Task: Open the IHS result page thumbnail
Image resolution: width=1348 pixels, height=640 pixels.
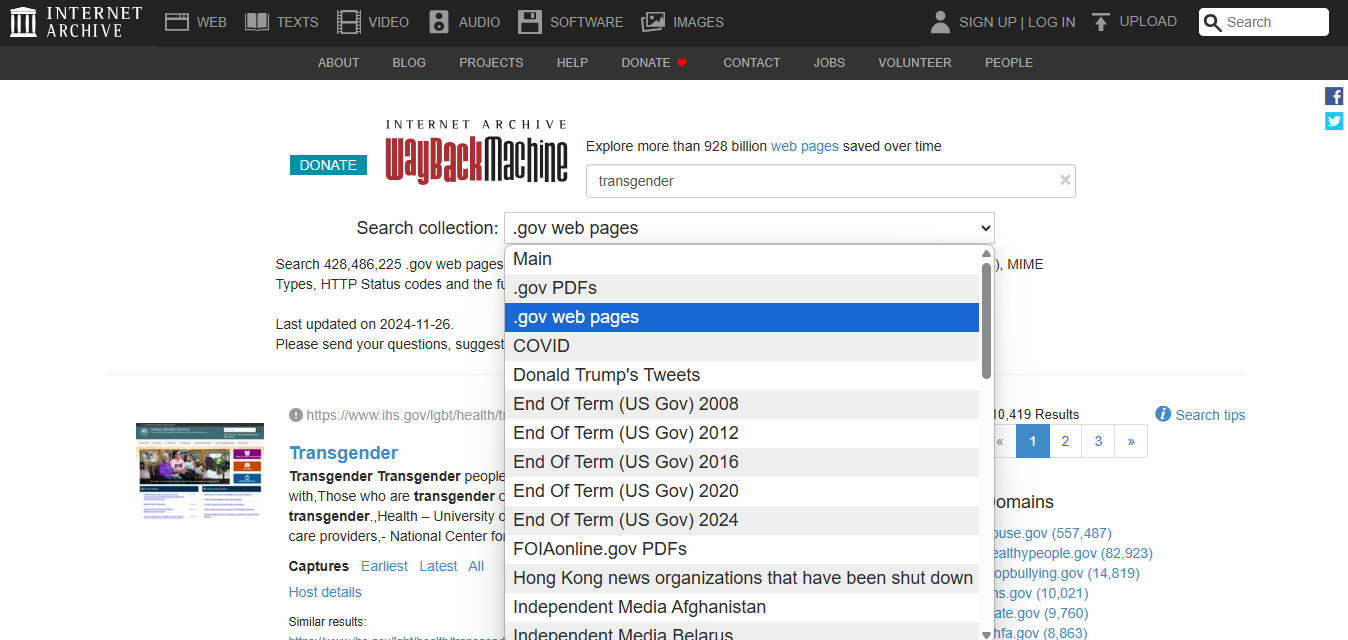Action: [200, 471]
